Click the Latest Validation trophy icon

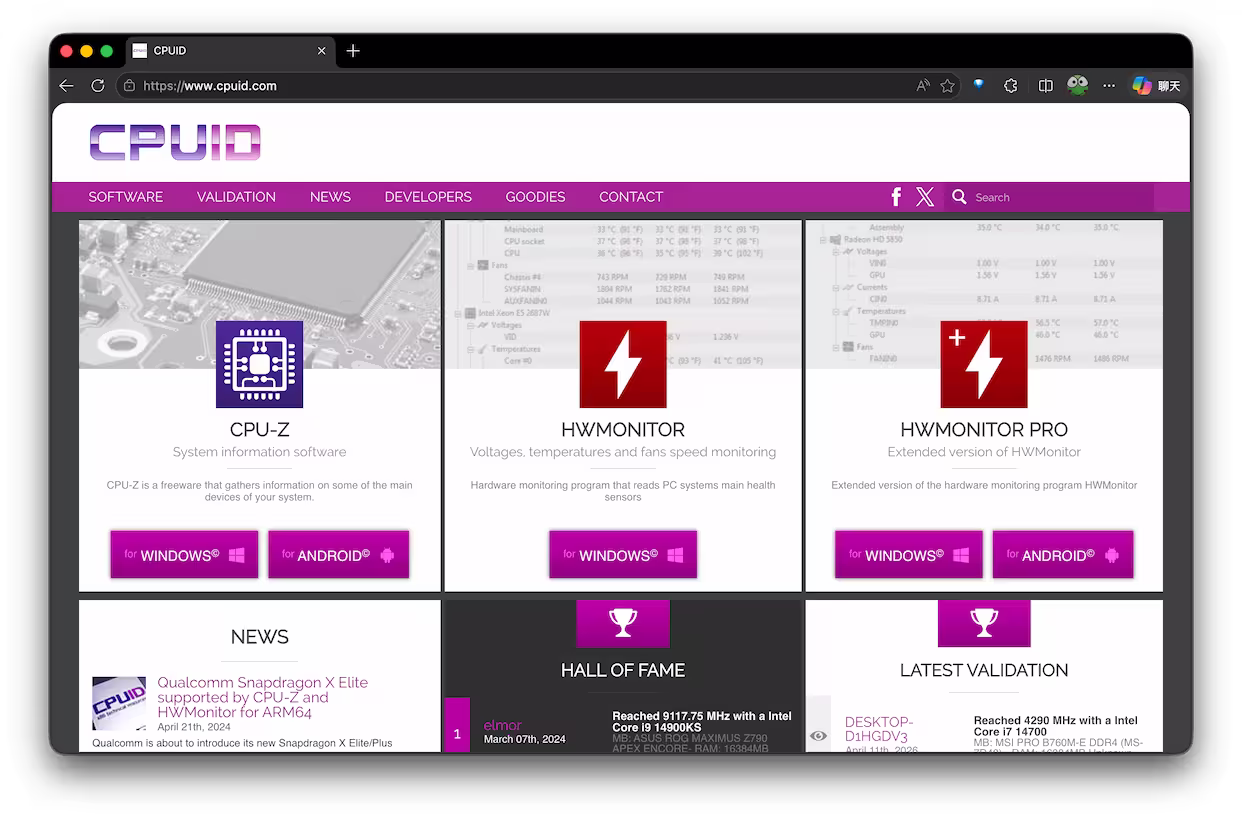click(983, 623)
